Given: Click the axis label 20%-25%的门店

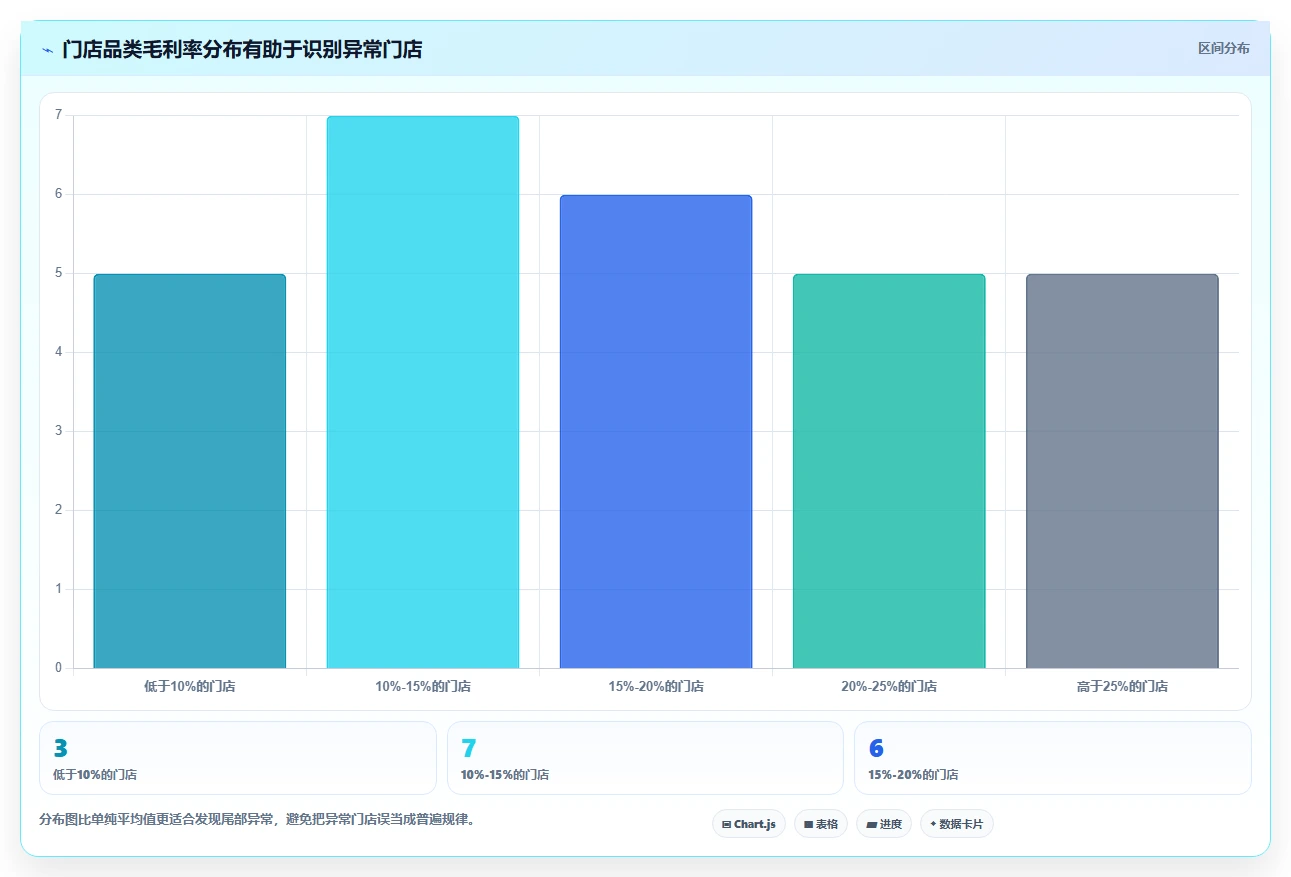Looking at the screenshot, I should coord(889,687).
